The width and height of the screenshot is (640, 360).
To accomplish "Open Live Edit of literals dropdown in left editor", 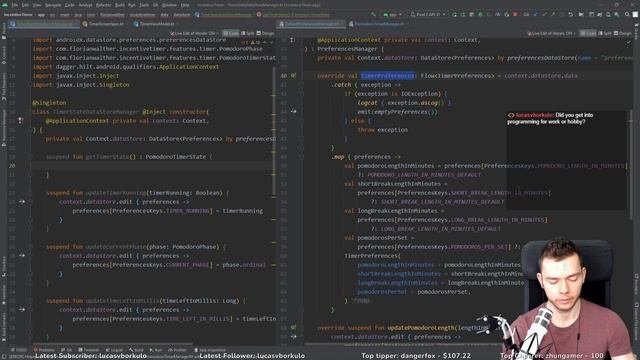I will (195, 33).
